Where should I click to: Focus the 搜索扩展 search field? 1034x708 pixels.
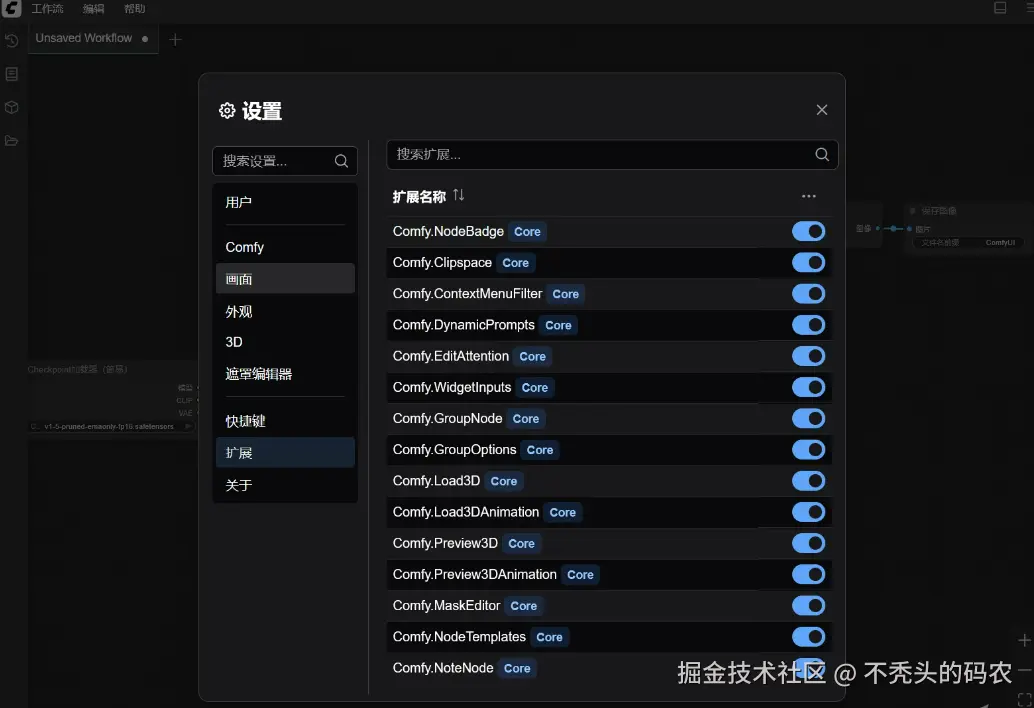pyautogui.click(x=612, y=154)
